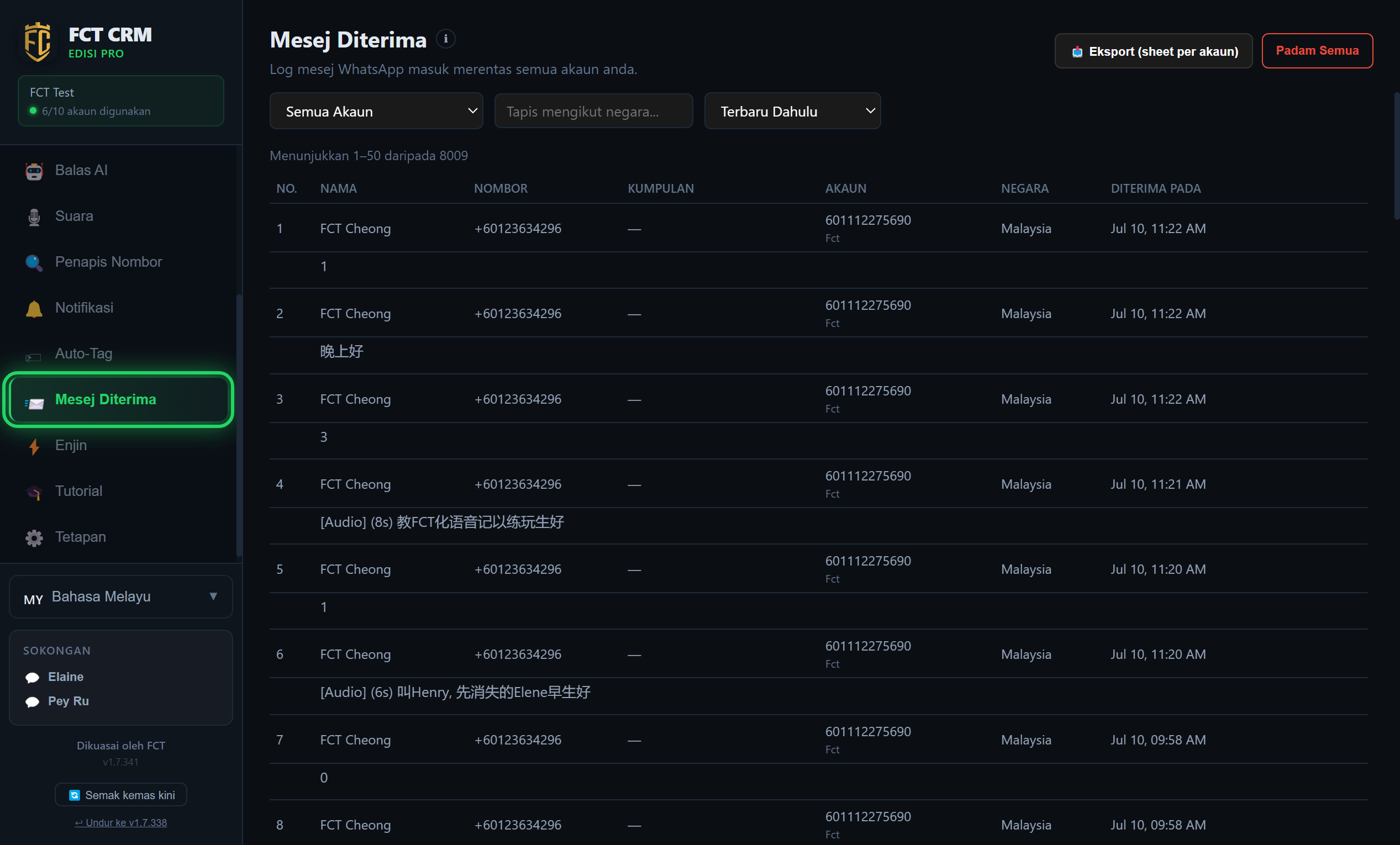Click the Balas AI robot icon
The width and height of the screenshot is (1400, 845).
tap(34, 171)
